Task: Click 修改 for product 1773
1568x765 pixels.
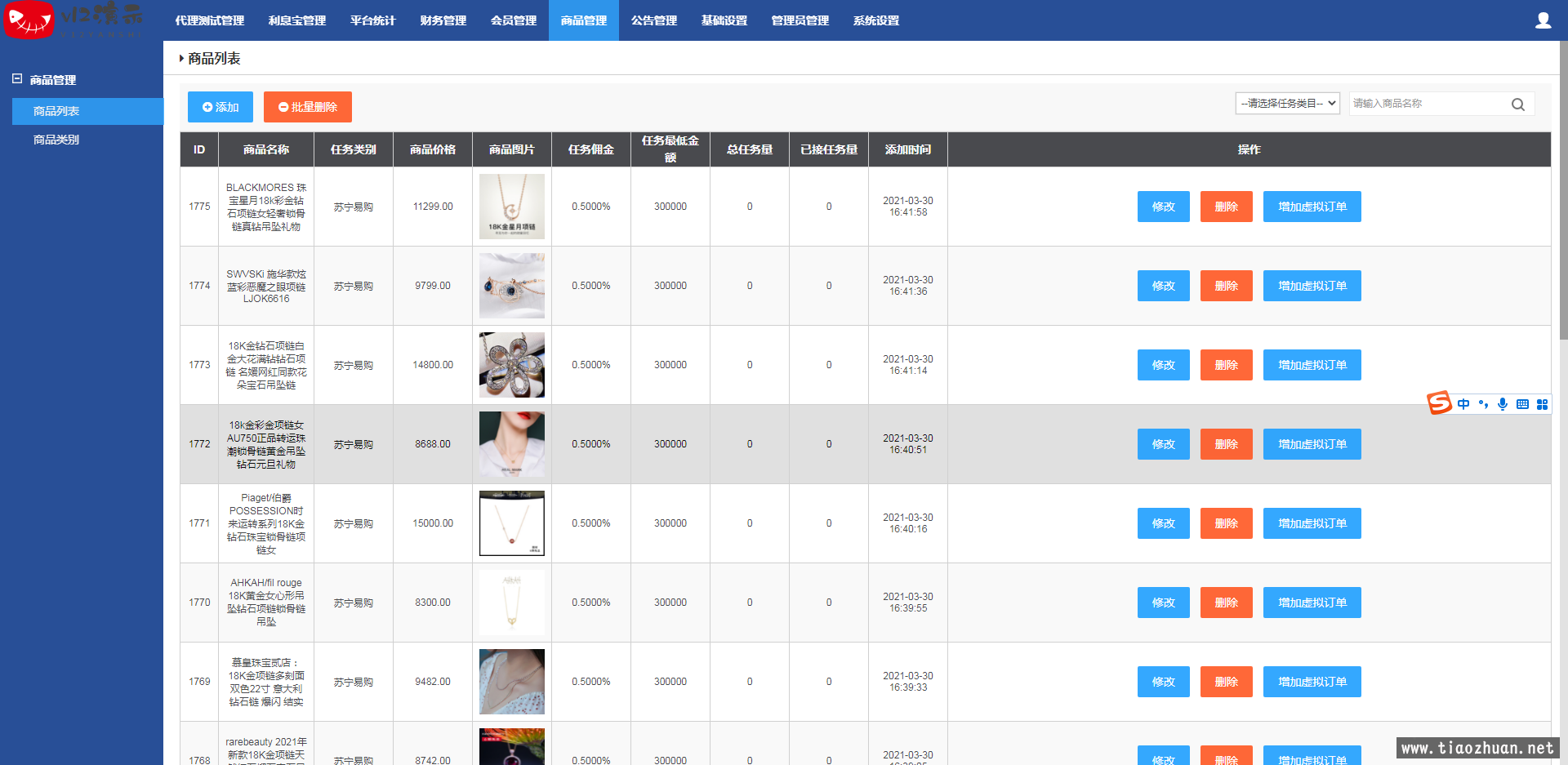Action: click(1164, 365)
